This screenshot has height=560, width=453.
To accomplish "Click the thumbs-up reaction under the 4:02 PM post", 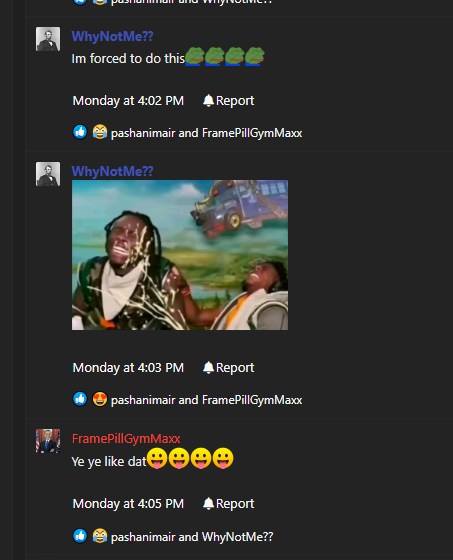I will tap(80, 132).
